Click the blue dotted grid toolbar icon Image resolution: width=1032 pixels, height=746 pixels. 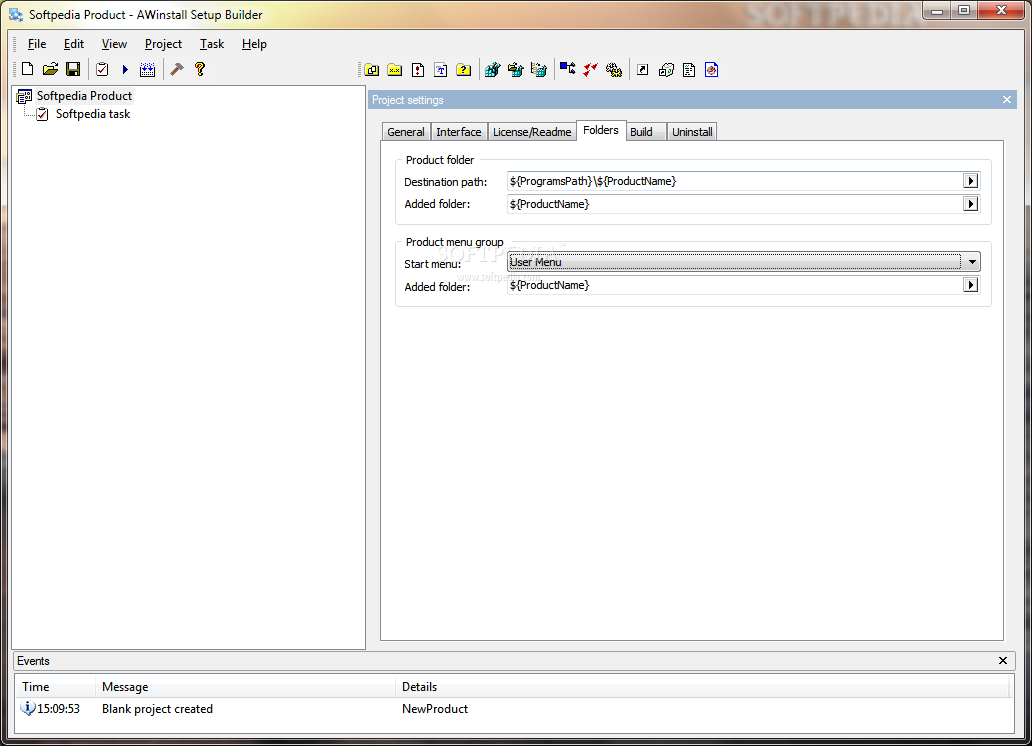[x=147, y=69]
